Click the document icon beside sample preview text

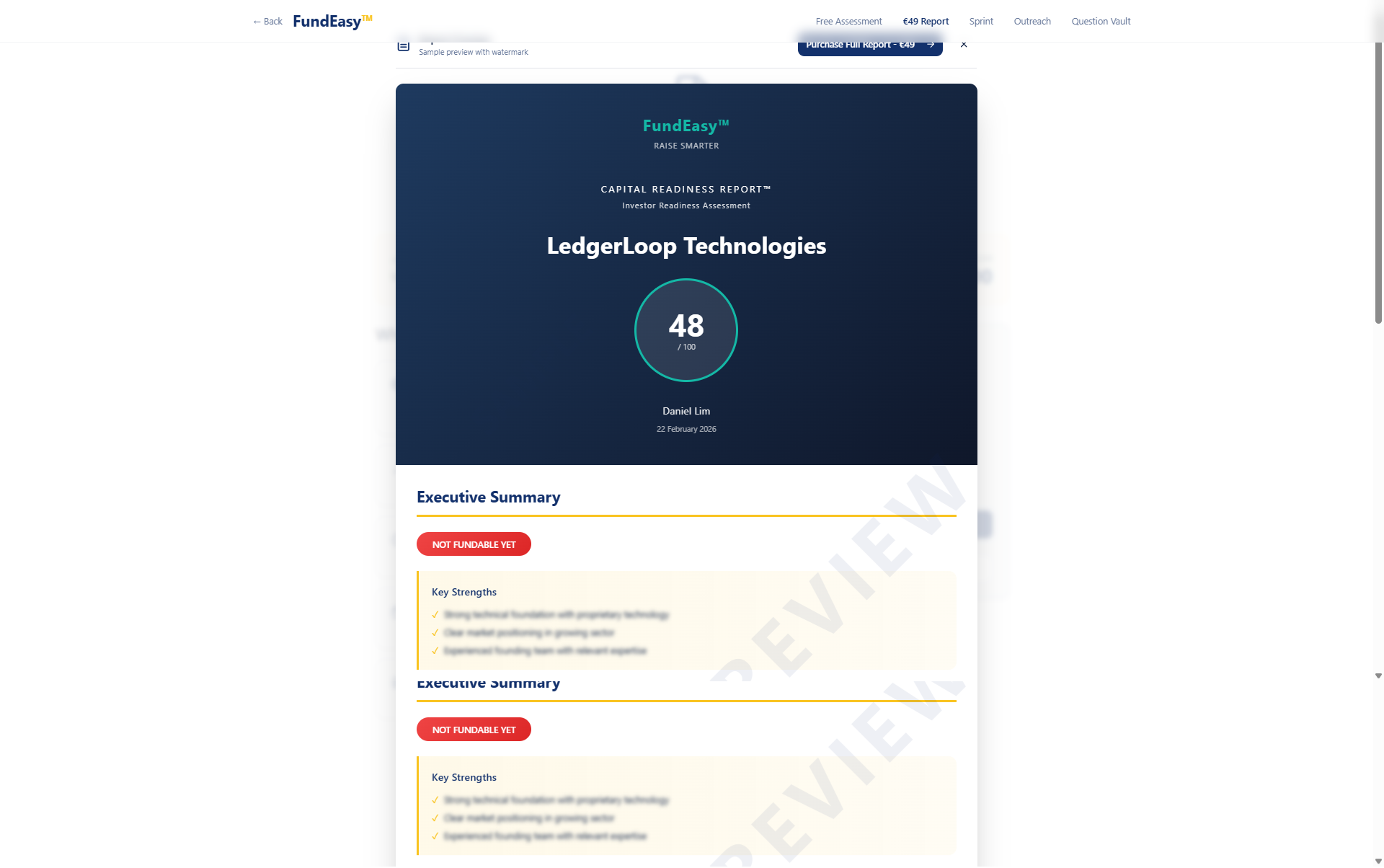coord(404,46)
